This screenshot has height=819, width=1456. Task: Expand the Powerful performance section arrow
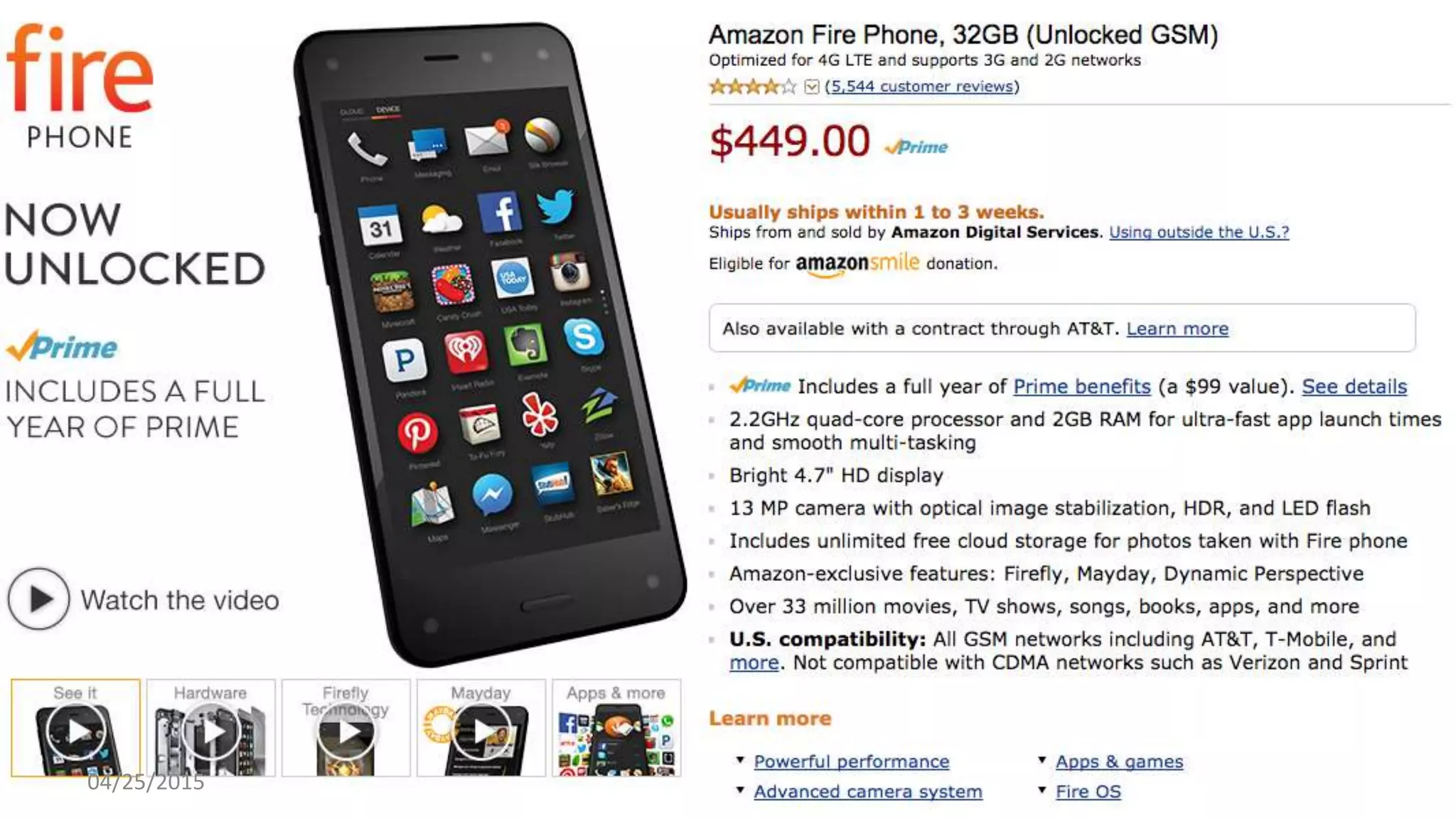(x=740, y=760)
